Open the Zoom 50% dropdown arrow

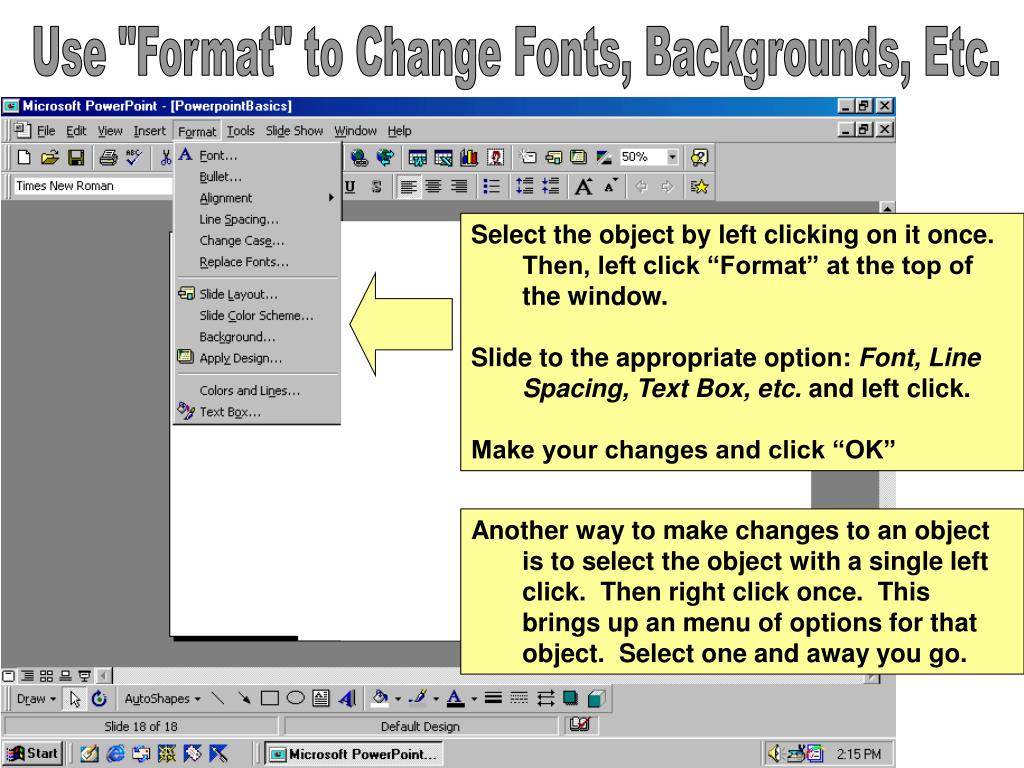(x=672, y=157)
